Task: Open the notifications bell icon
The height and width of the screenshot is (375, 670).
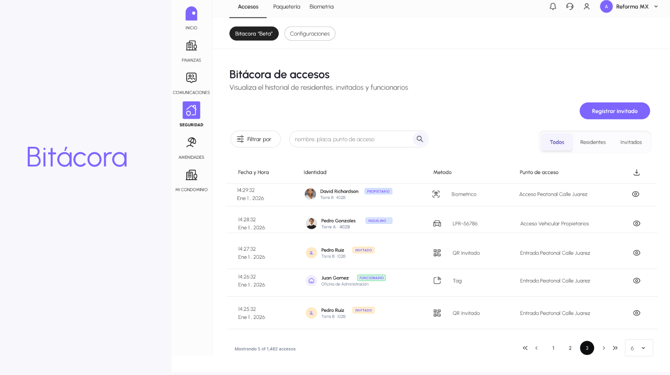Action: coord(552,6)
